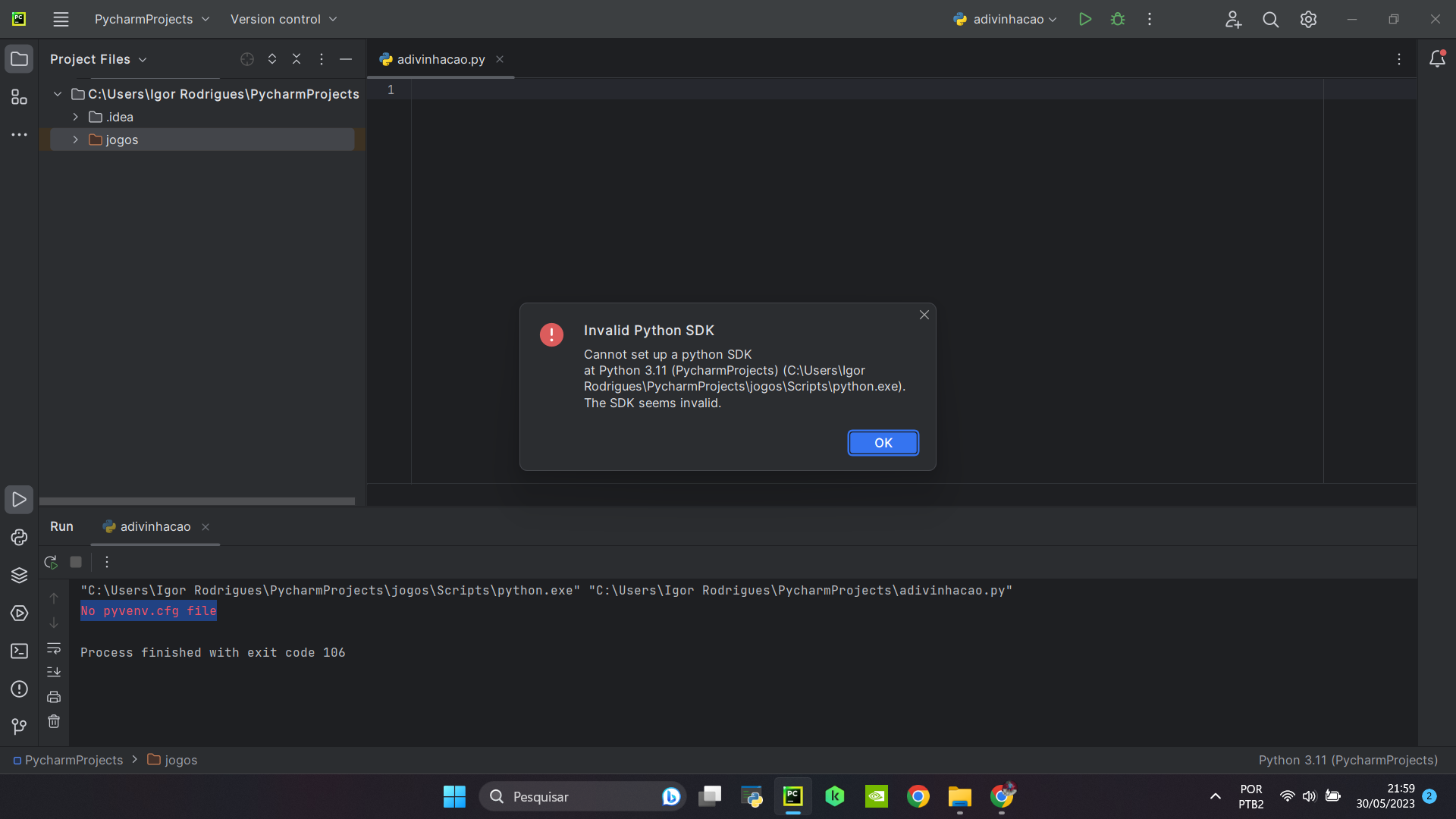Select the Run panel label
This screenshot has height=819, width=1456.
pyautogui.click(x=61, y=526)
